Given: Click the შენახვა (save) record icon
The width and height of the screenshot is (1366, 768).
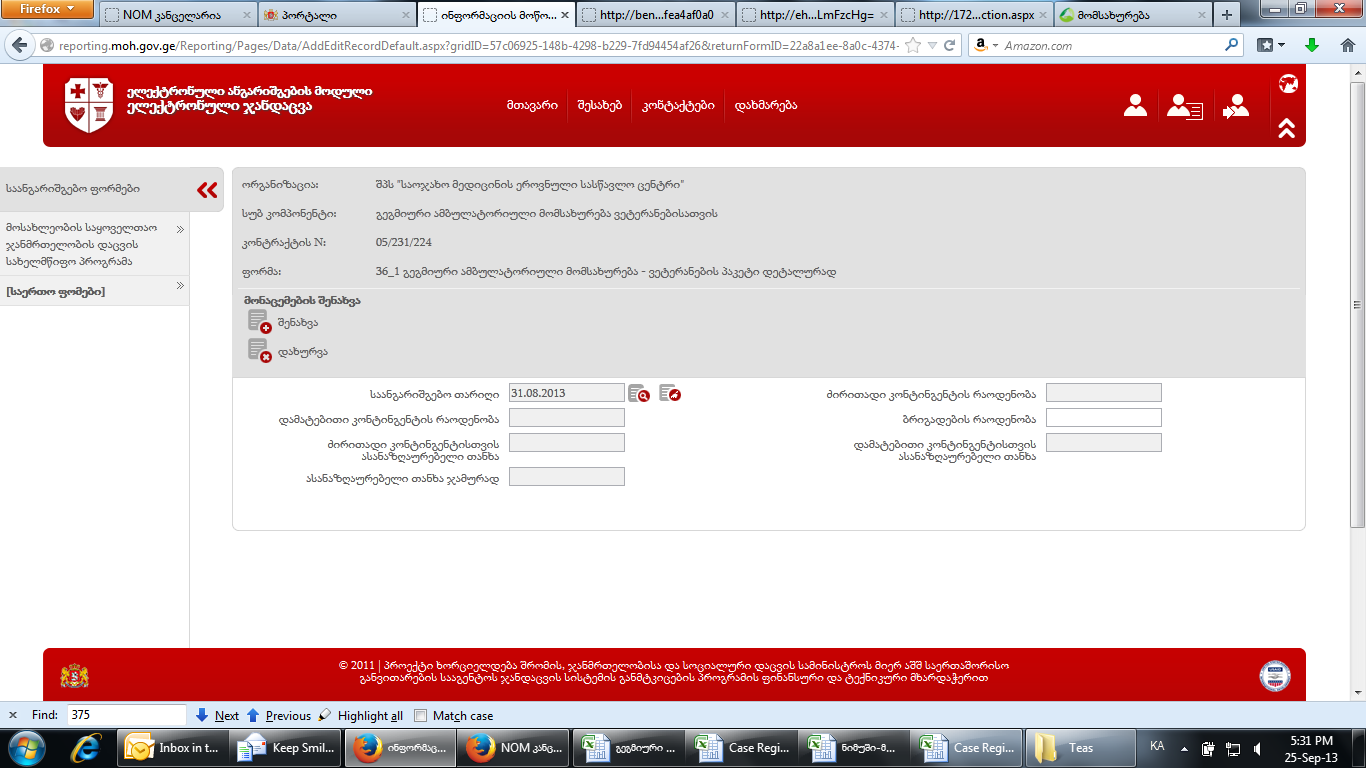Looking at the screenshot, I should [x=259, y=322].
